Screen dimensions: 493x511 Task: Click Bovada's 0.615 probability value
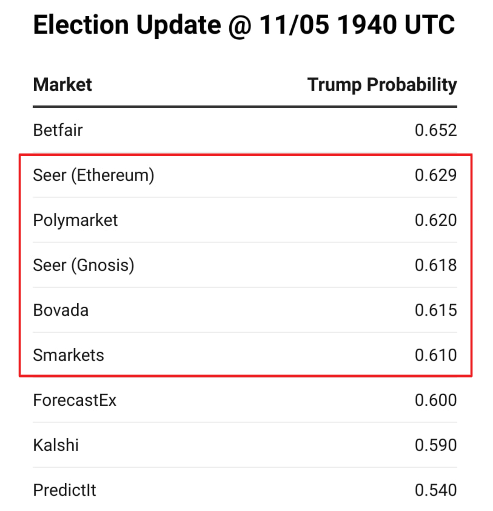pos(436,310)
